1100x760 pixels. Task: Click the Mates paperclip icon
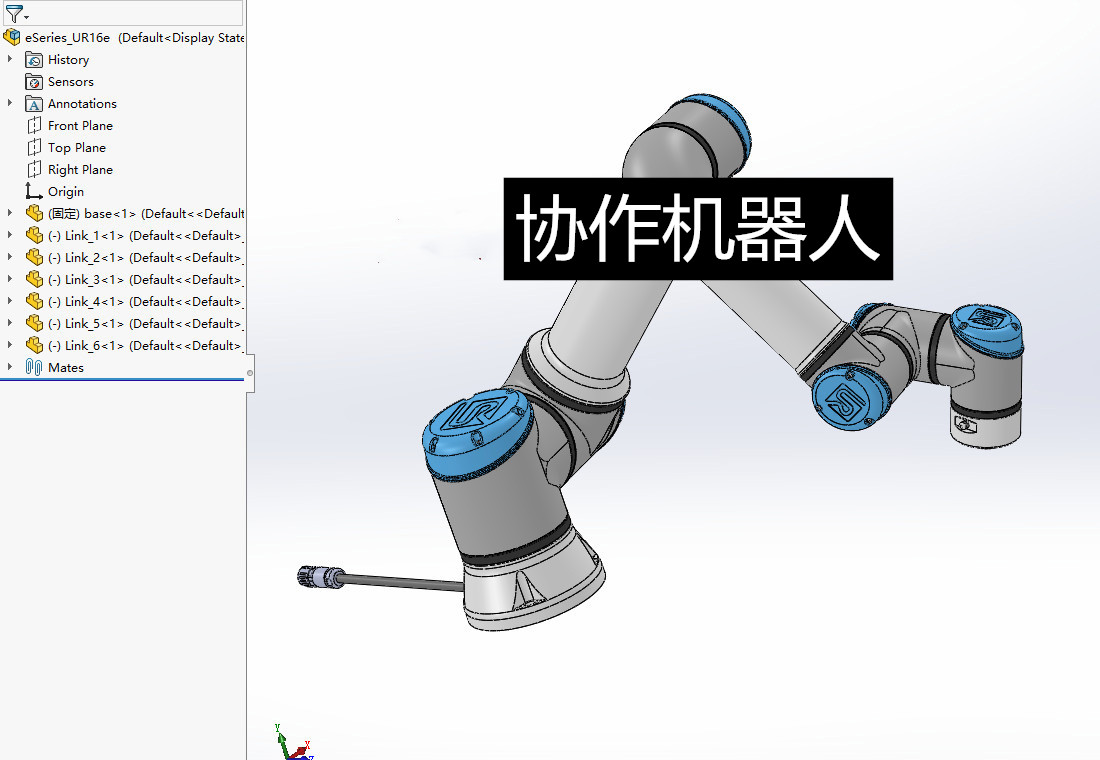(34, 367)
